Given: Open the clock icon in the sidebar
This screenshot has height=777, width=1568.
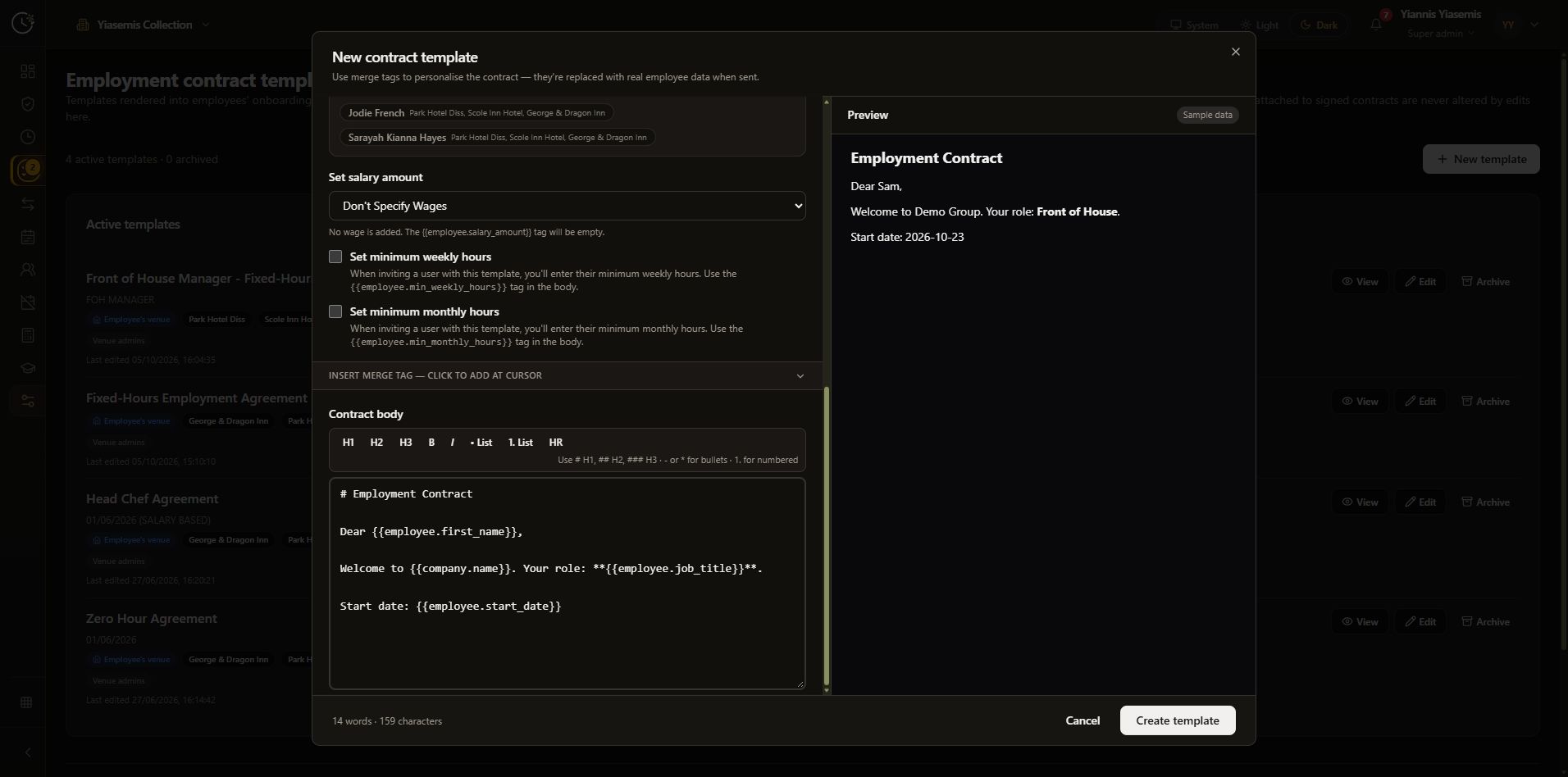Looking at the screenshot, I should tap(28, 137).
